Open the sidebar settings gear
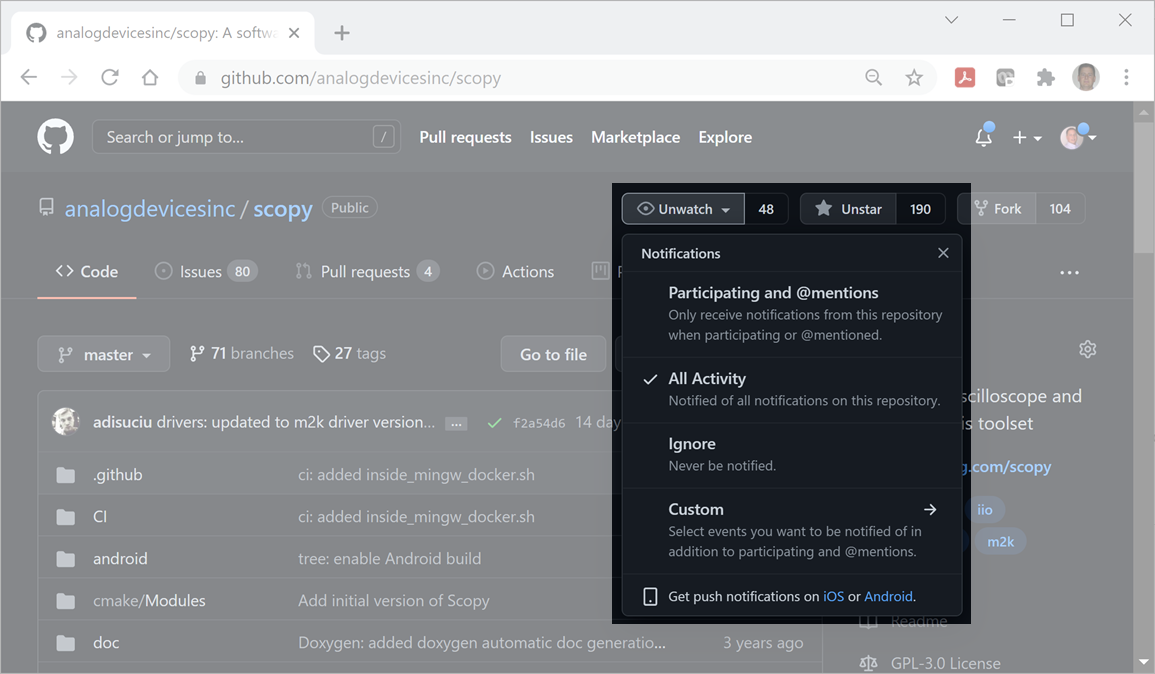Viewport: 1155px width, 674px height. click(1087, 348)
